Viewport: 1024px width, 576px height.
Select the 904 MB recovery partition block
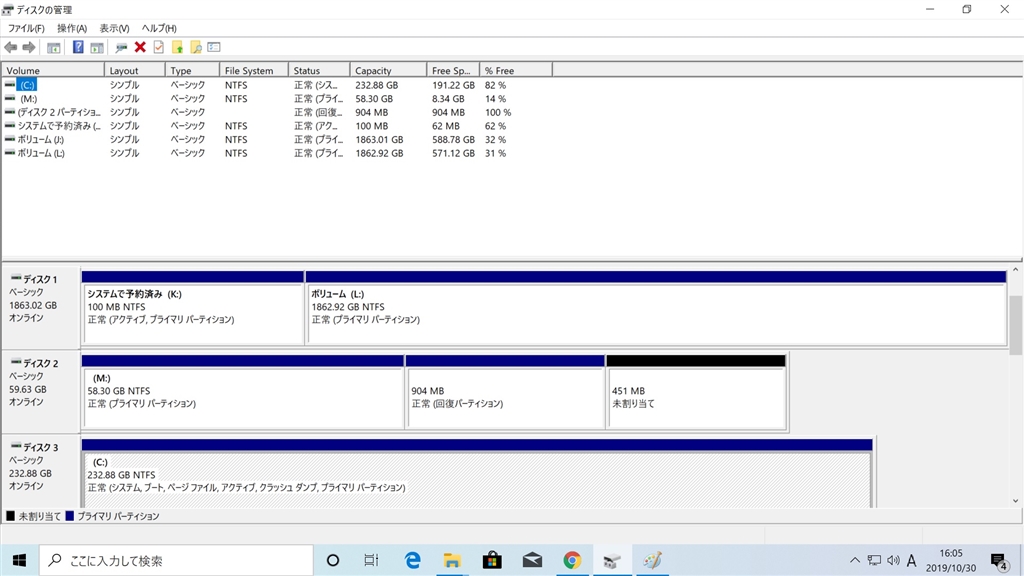[505, 392]
